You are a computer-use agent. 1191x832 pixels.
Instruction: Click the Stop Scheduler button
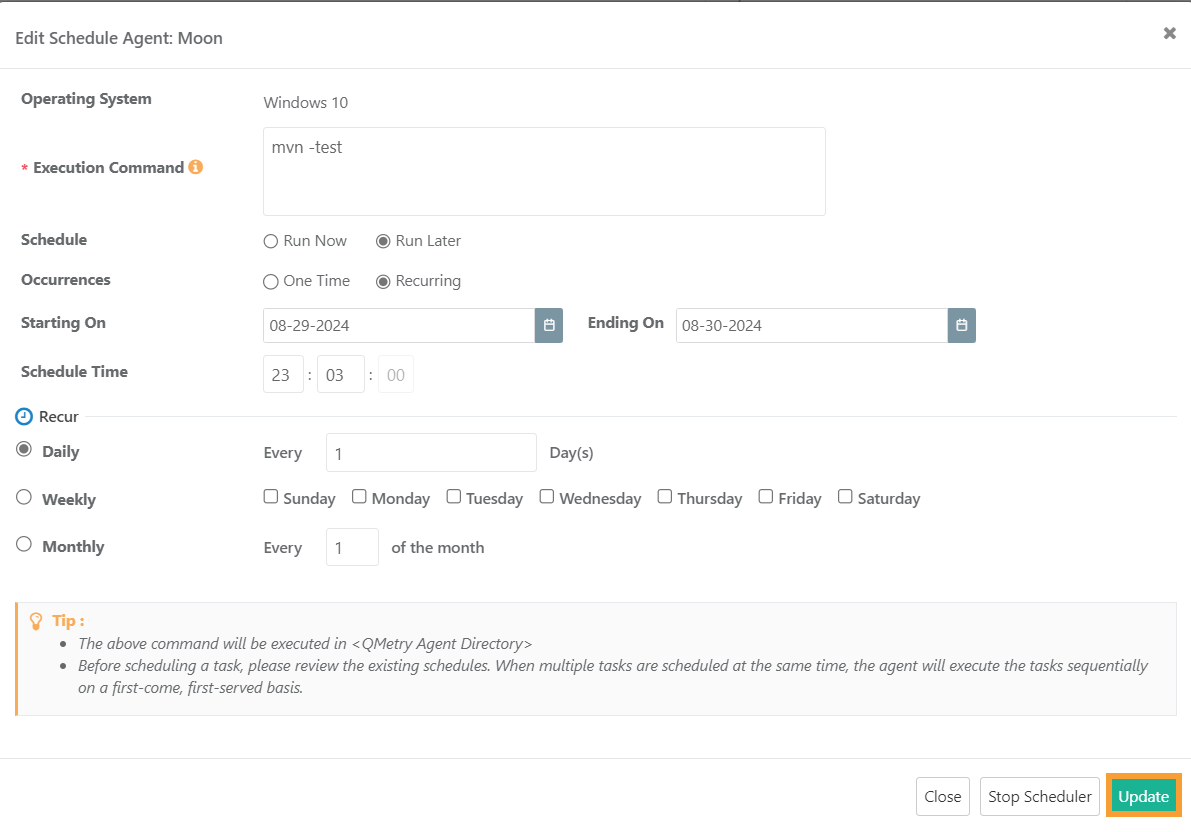1039,796
